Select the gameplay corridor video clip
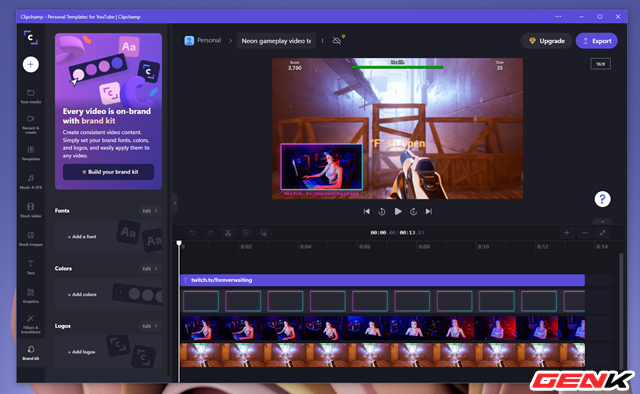The image size is (640, 394). coord(382,355)
